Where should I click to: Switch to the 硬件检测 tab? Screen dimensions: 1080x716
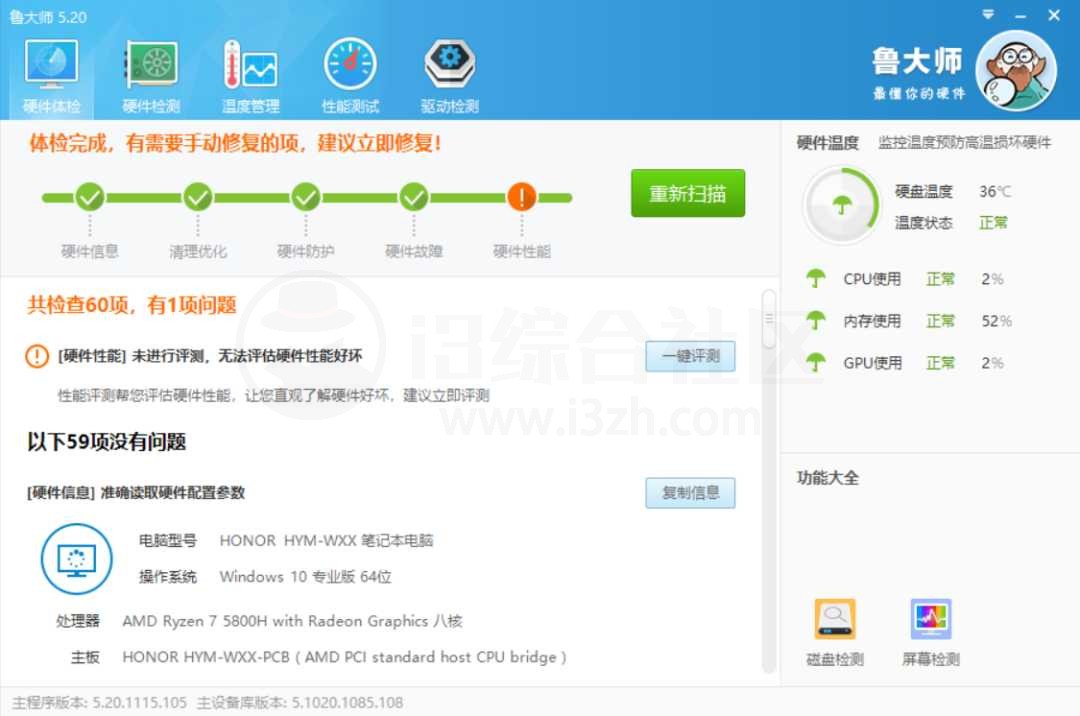click(151, 76)
